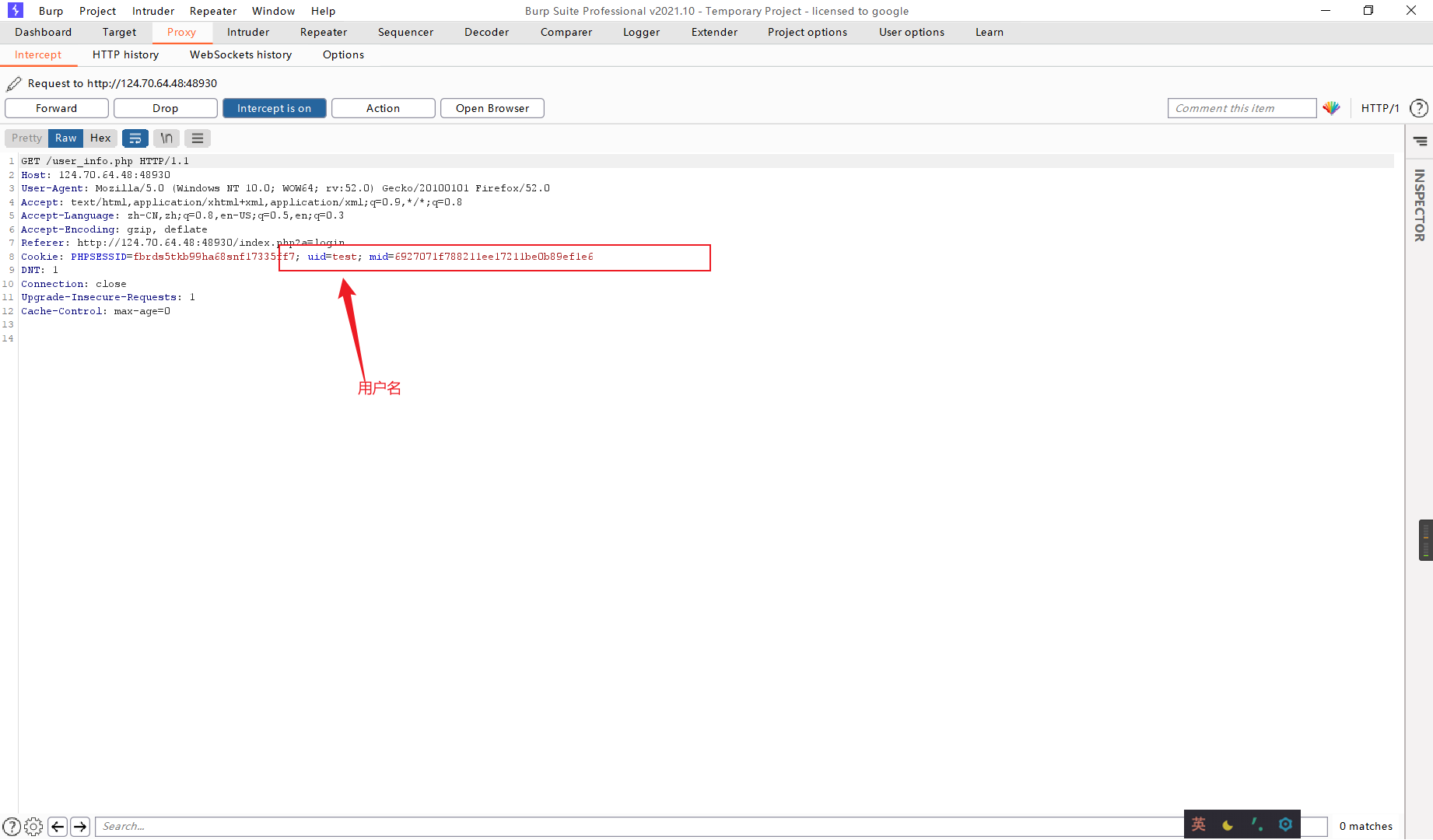Switch editor view to Pretty
Image resolution: width=1433 pixels, height=840 pixels.
[26, 138]
